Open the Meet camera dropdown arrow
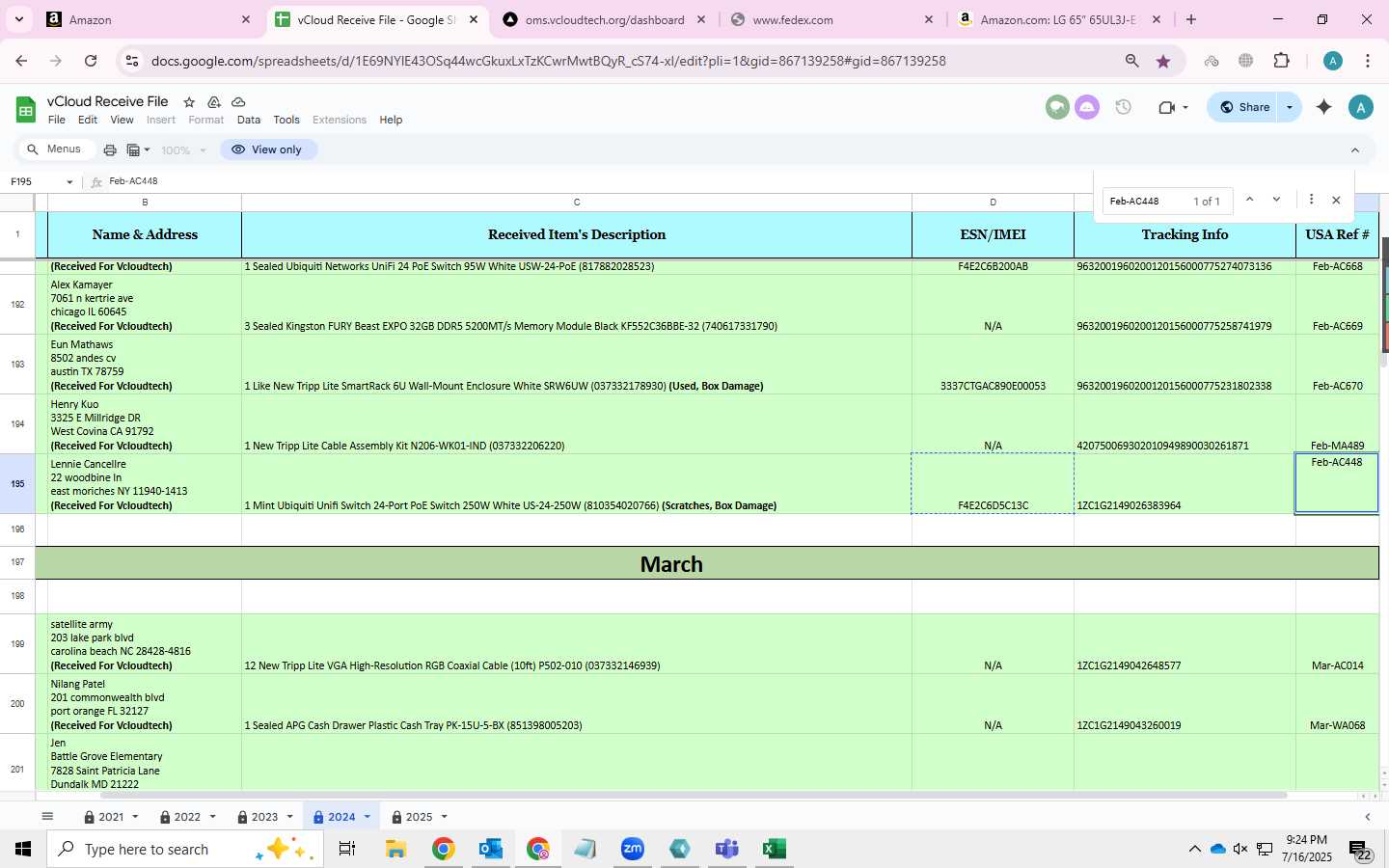This screenshot has width=1389, height=868. tap(1185, 107)
